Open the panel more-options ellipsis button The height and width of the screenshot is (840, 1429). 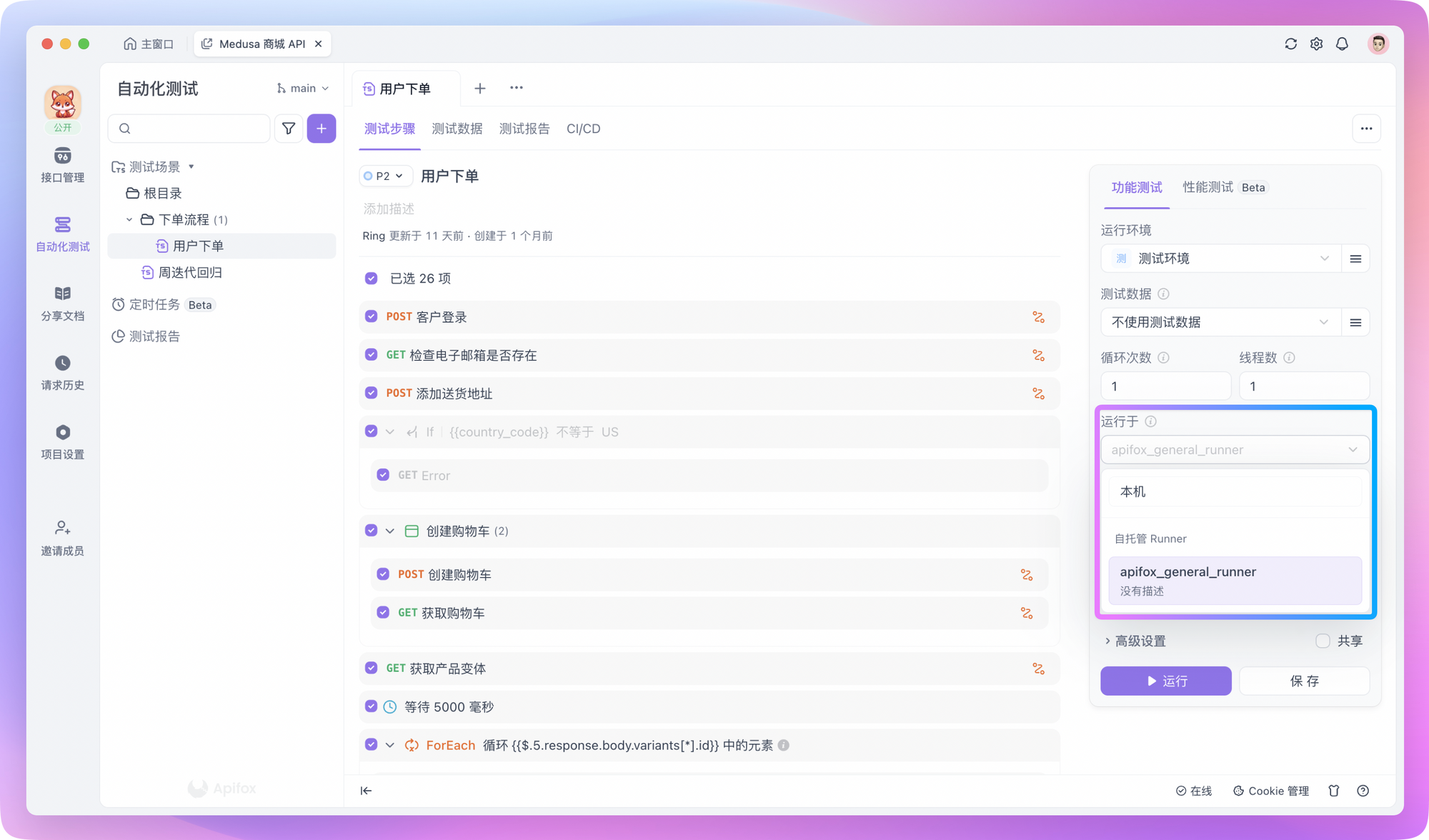1366,129
